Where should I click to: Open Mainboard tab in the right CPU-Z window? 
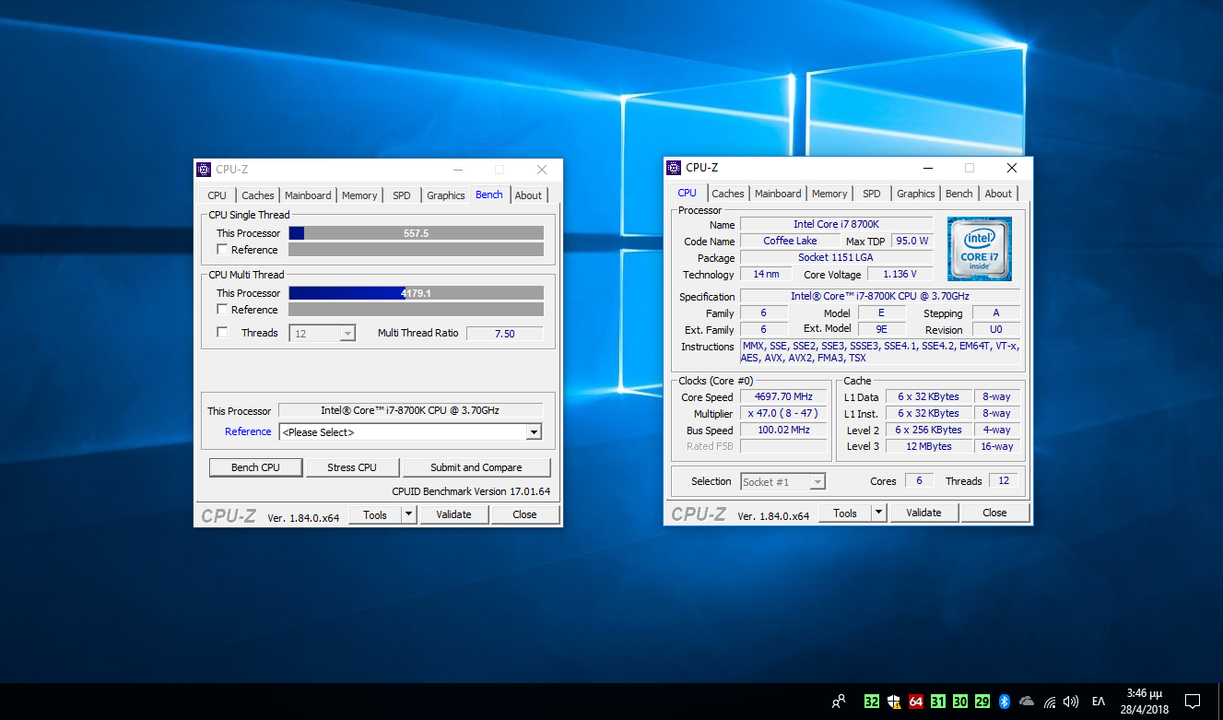click(778, 194)
